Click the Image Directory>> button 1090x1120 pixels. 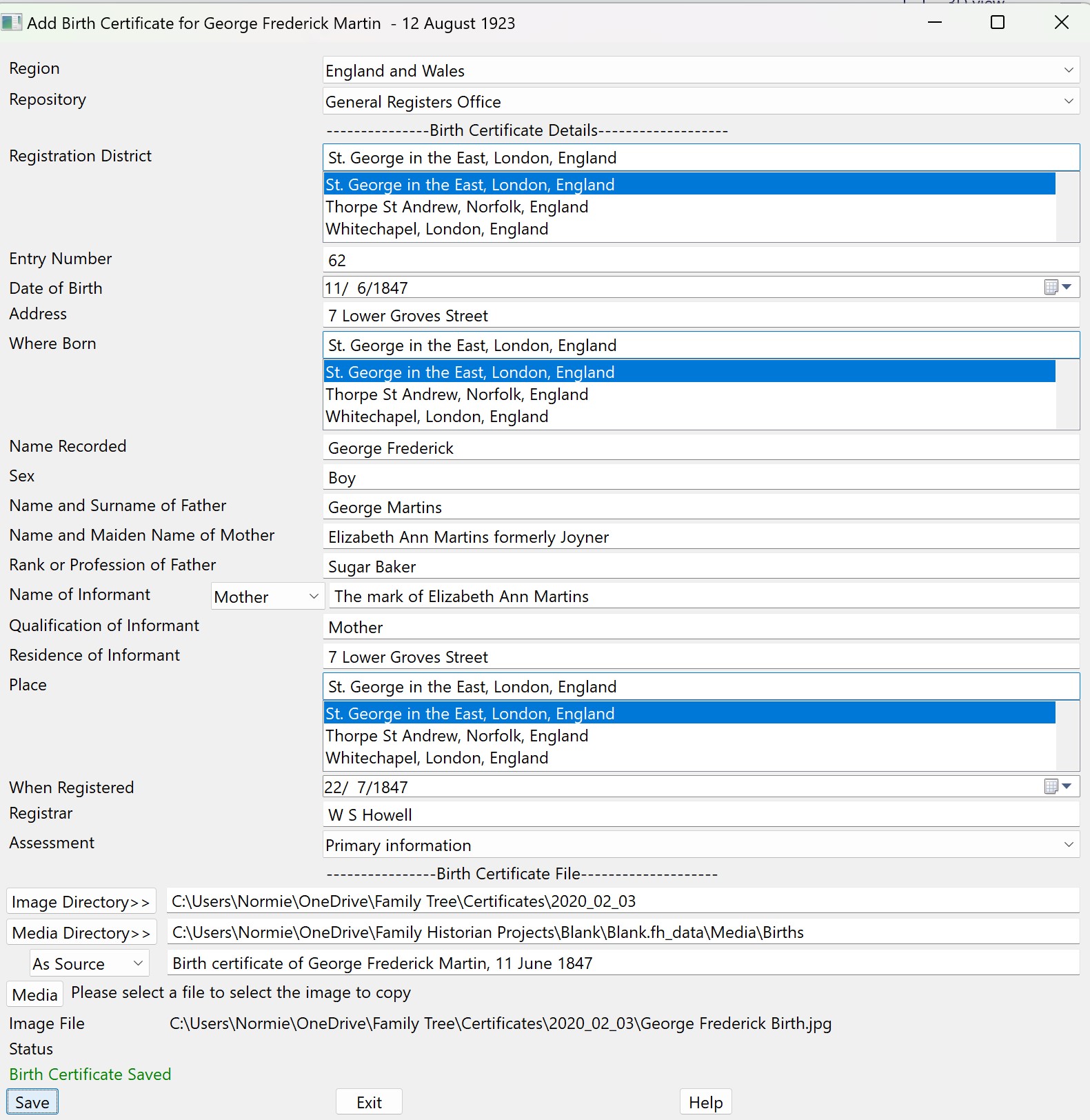81,902
